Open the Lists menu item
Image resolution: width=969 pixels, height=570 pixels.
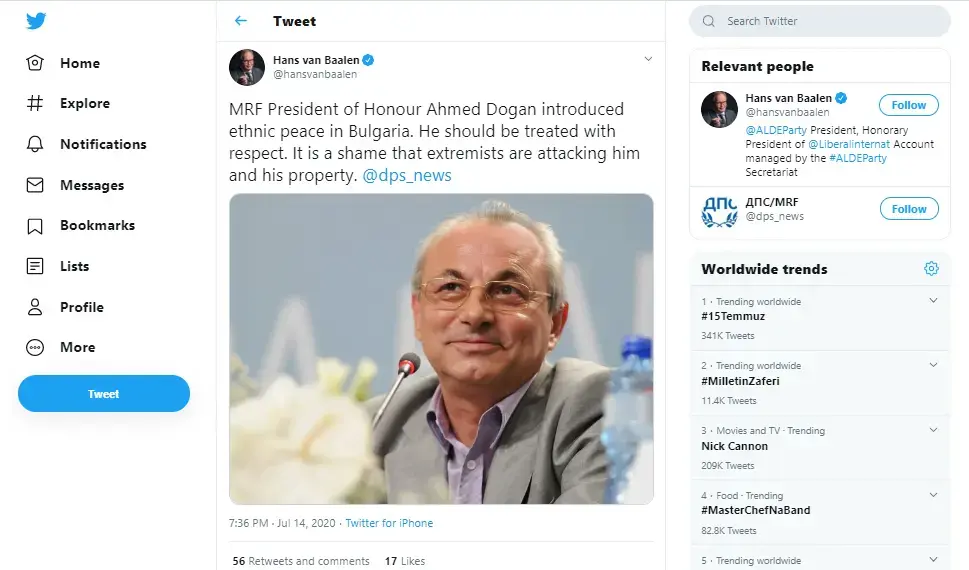click(x=74, y=266)
